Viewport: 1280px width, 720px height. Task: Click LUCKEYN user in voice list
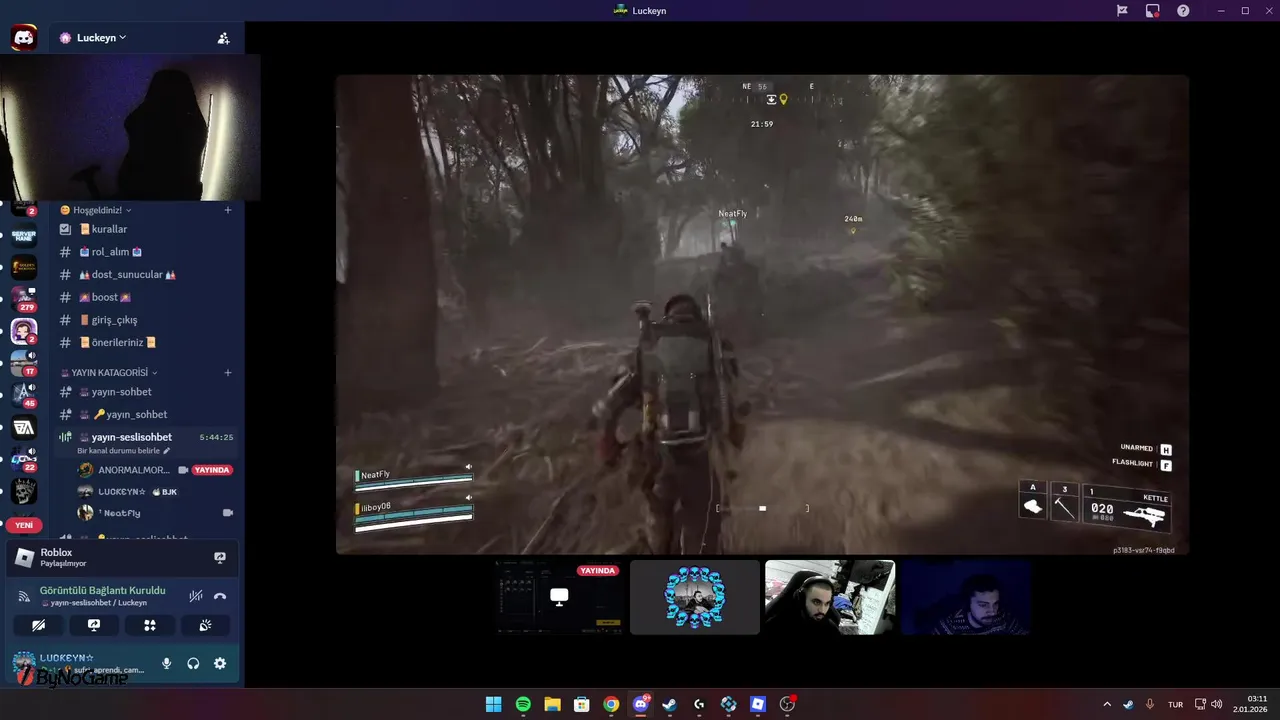[155, 492]
